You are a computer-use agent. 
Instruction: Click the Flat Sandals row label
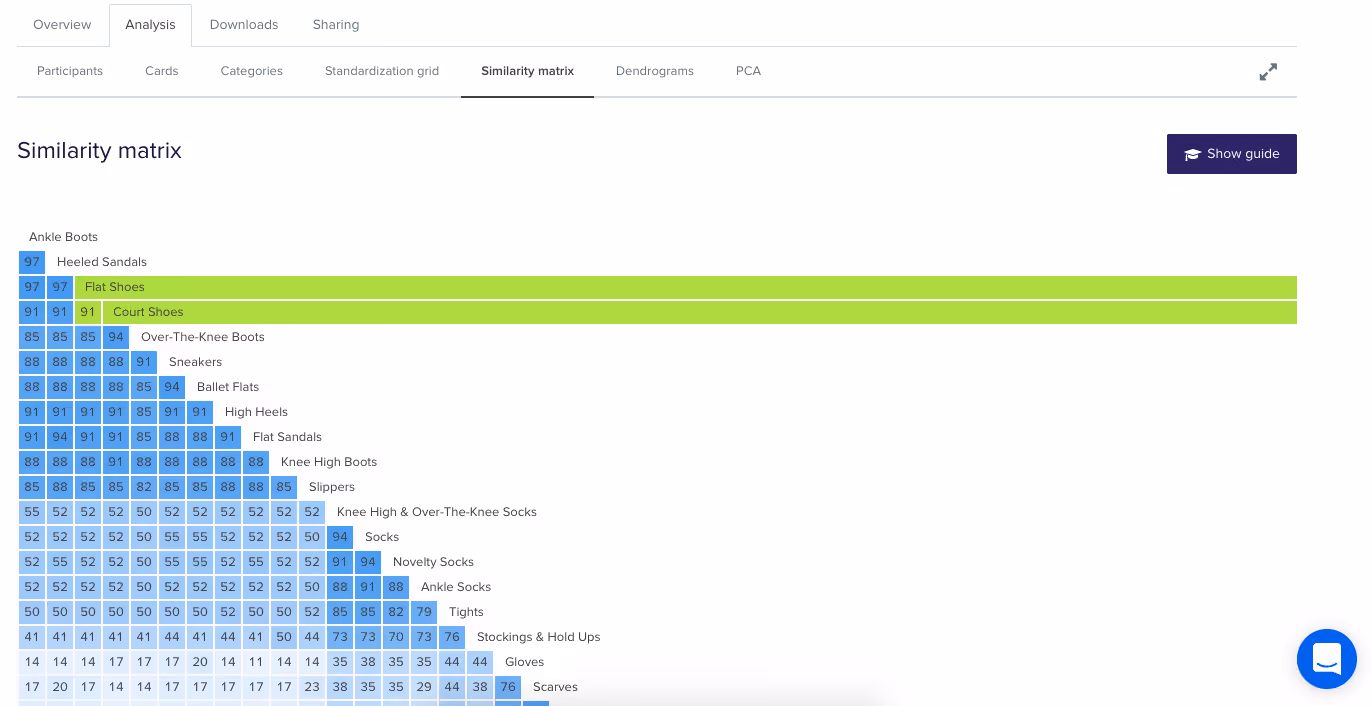coord(288,437)
